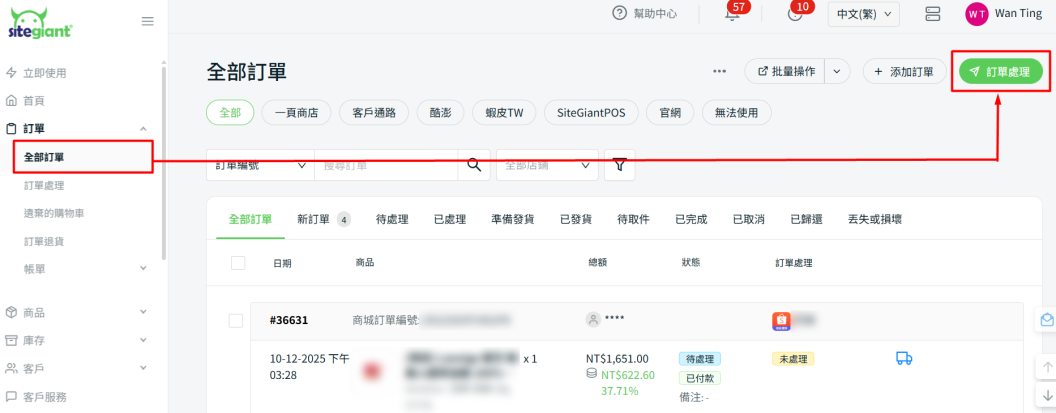The width and height of the screenshot is (1056, 413).
Task: Open the filter funnel icon
Action: click(x=619, y=165)
